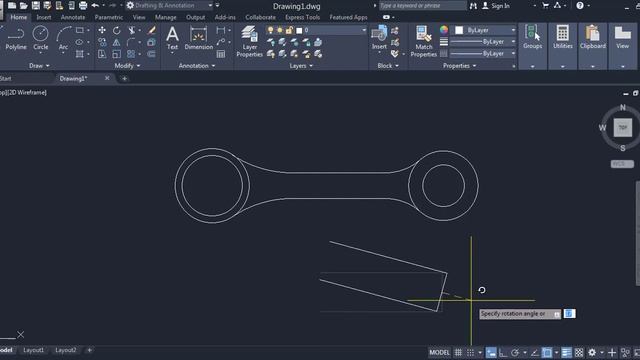Viewport: 640px width, 360px height.
Task: Expand the Draw panel
Action: (40, 66)
